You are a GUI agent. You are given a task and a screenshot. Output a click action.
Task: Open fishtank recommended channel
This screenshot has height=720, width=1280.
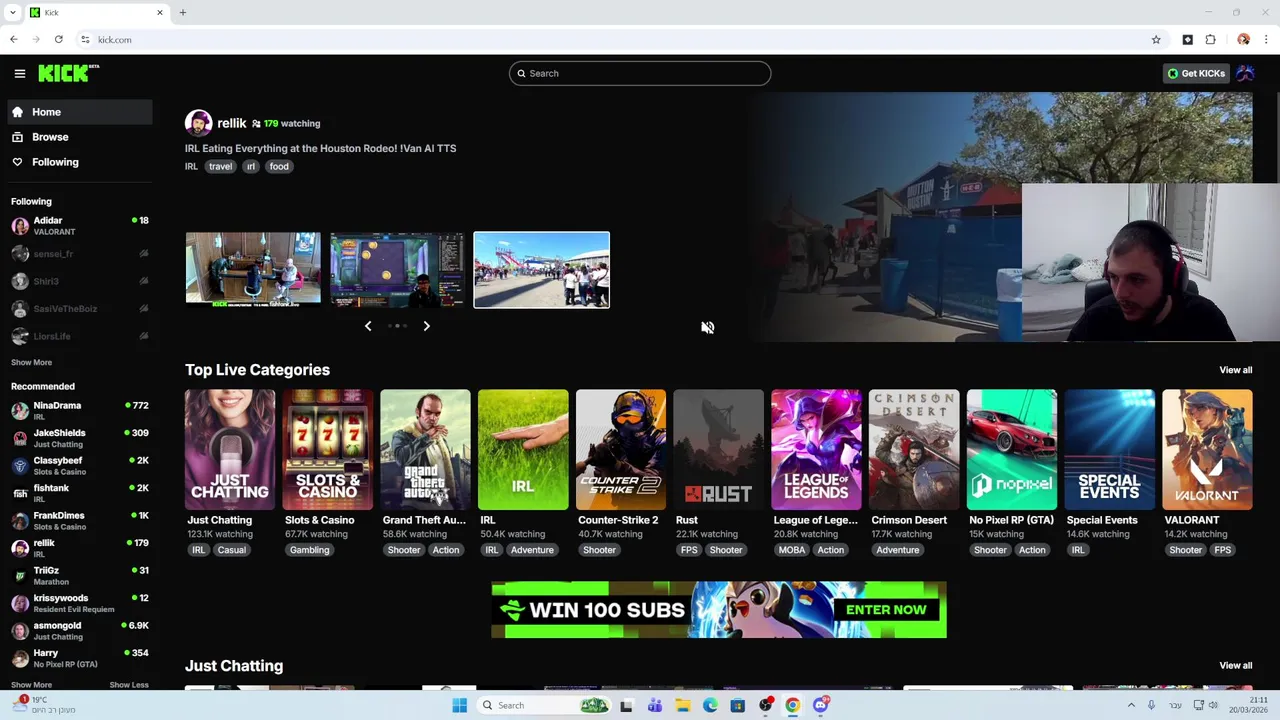coord(80,493)
